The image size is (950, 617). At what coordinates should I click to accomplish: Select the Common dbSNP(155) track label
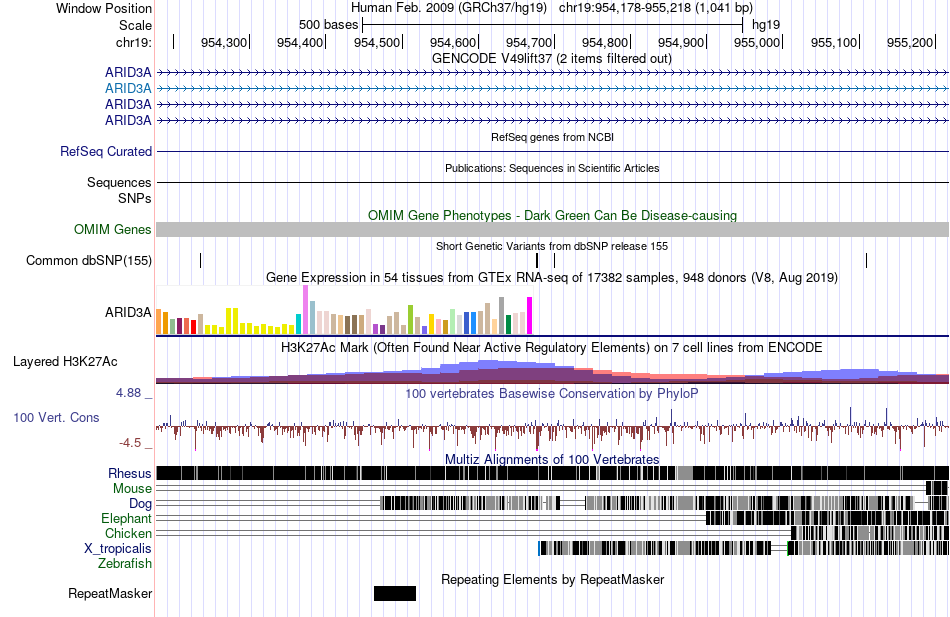click(88, 261)
